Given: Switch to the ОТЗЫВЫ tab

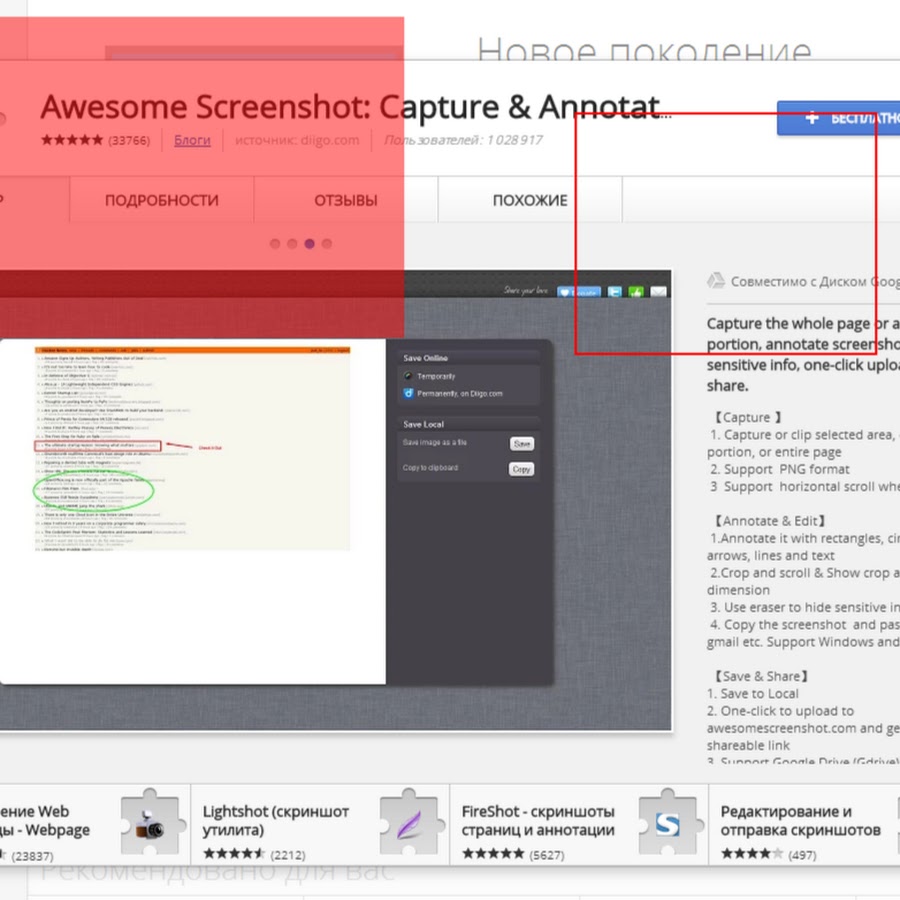Looking at the screenshot, I should (346, 200).
